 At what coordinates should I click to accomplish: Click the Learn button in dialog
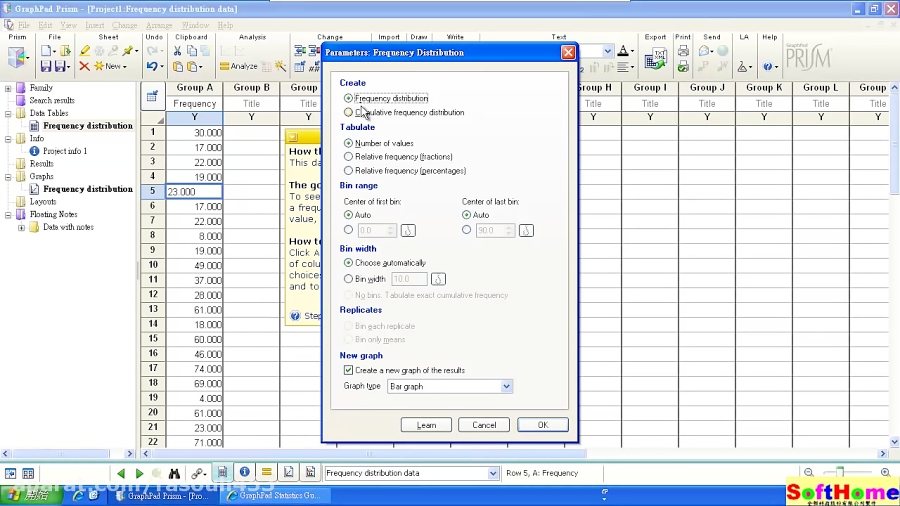point(426,425)
